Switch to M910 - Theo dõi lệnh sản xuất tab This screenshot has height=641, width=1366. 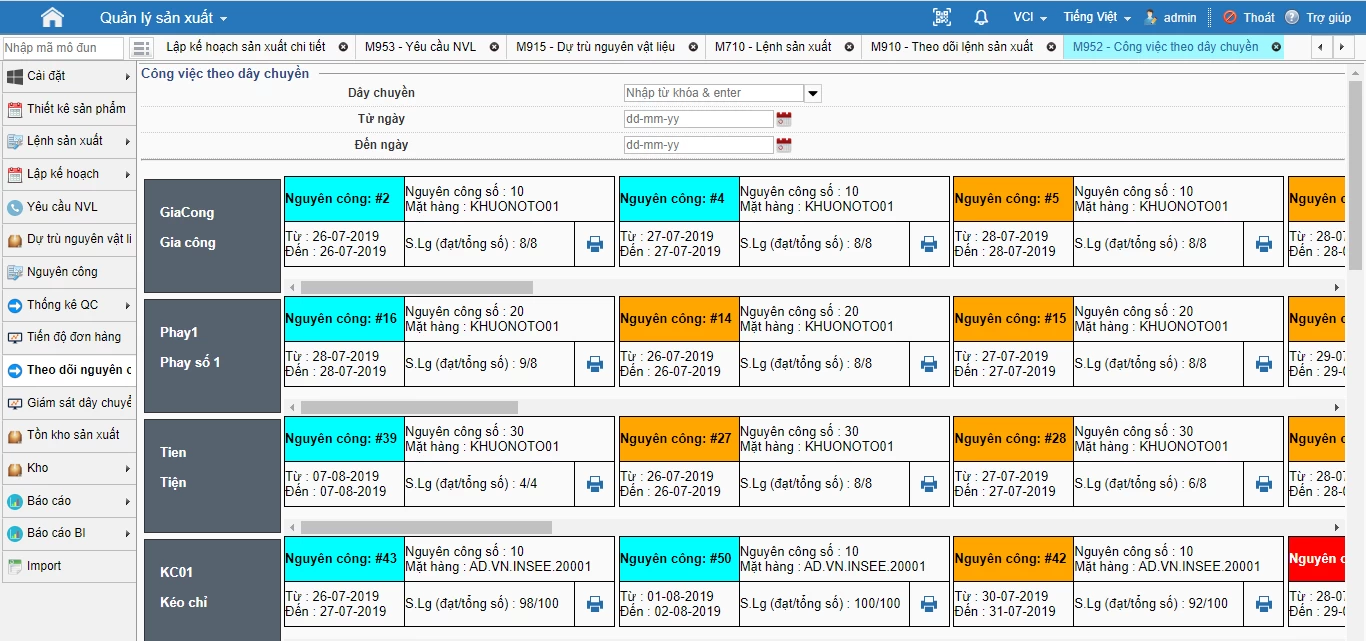(952, 47)
